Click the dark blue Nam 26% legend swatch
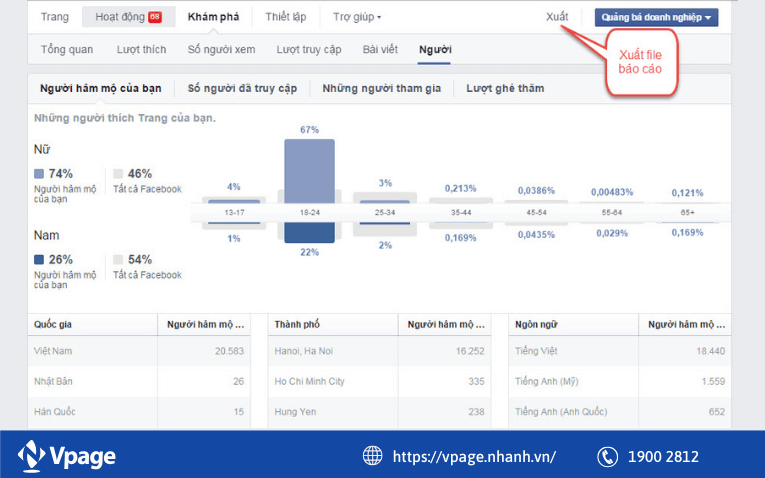Image resolution: width=765 pixels, height=478 pixels. [x=39, y=259]
